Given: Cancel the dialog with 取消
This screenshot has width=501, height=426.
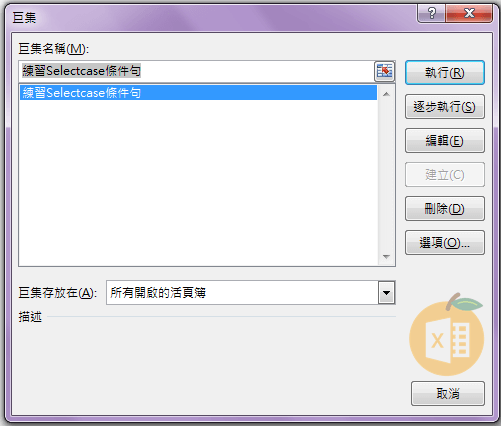Looking at the screenshot, I should coord(448,394).
